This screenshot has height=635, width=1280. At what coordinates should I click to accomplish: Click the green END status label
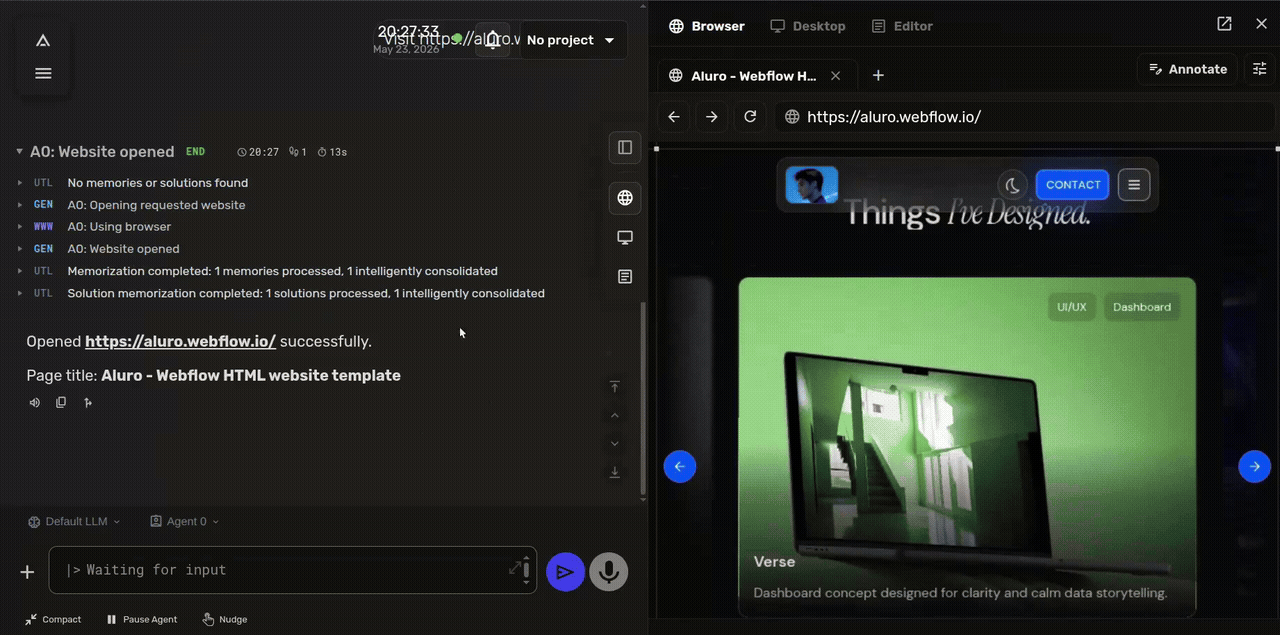point(195,152)
